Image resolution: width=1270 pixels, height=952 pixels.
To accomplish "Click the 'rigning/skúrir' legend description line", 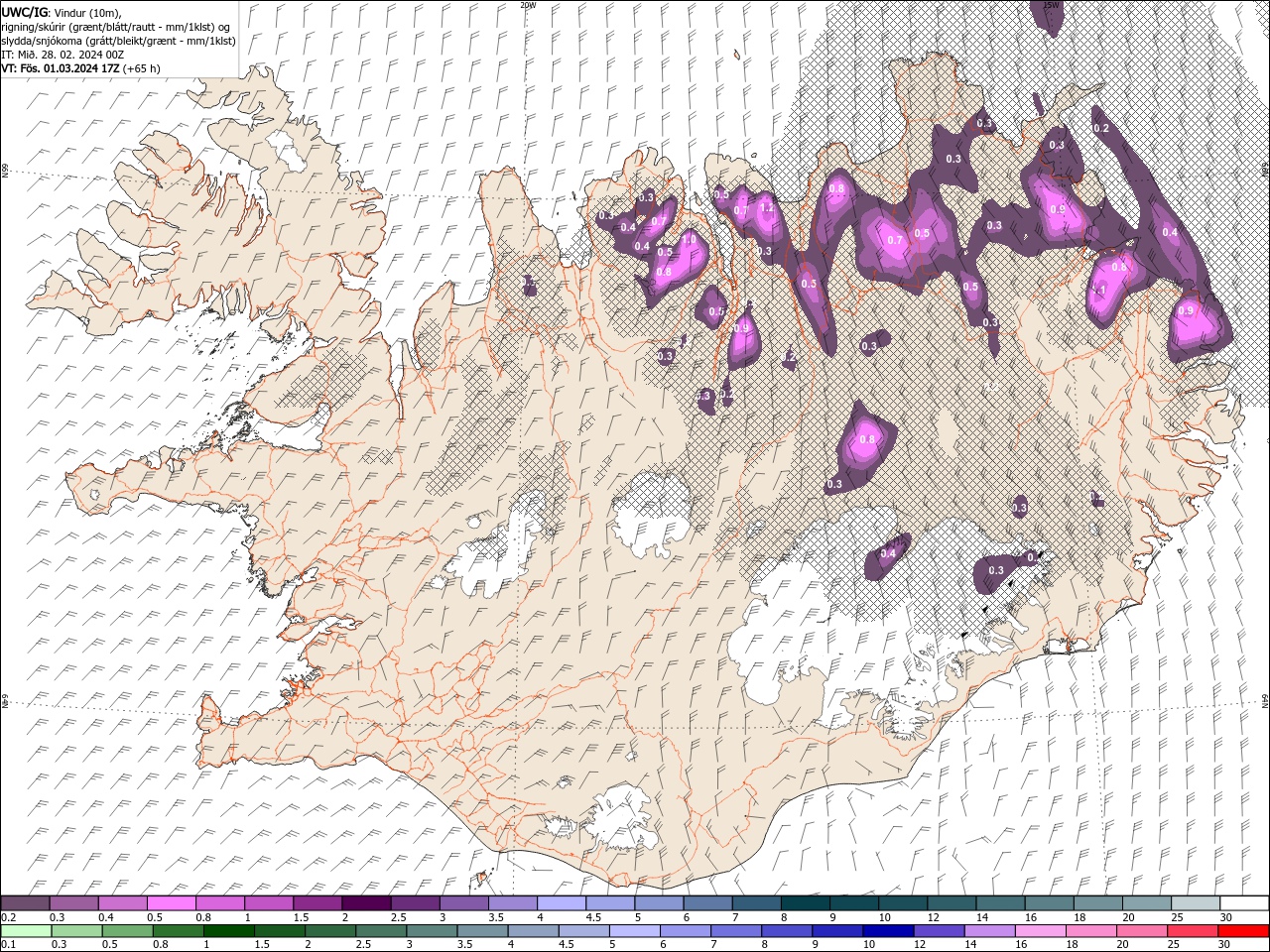I will tap(117, 27).
